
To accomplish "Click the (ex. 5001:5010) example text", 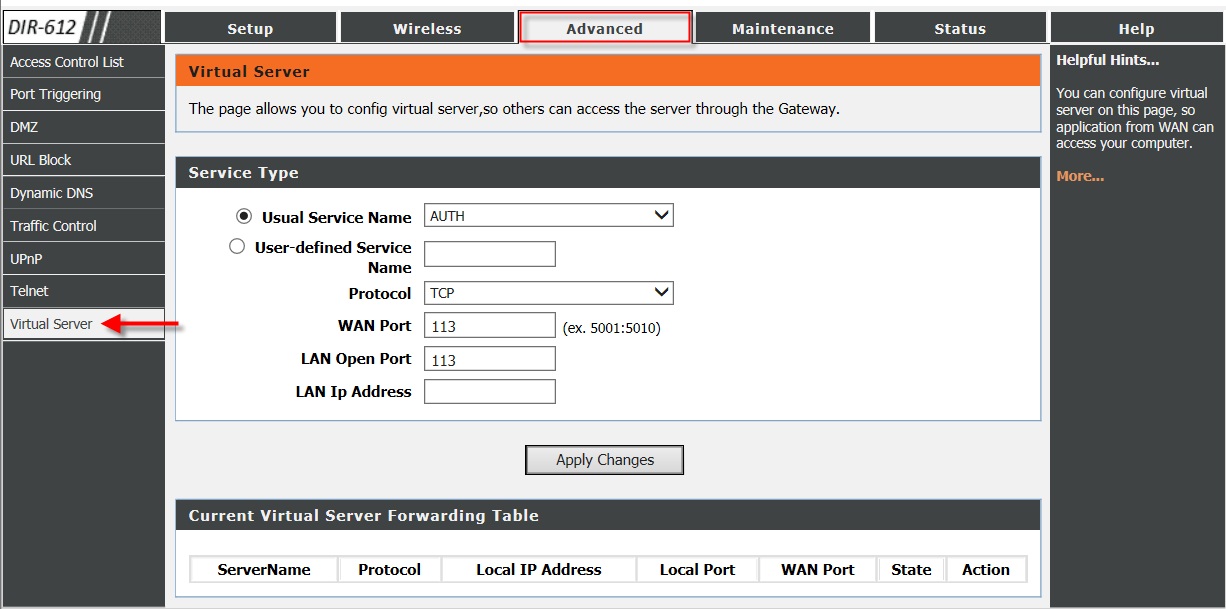I will tap(612, 327).
